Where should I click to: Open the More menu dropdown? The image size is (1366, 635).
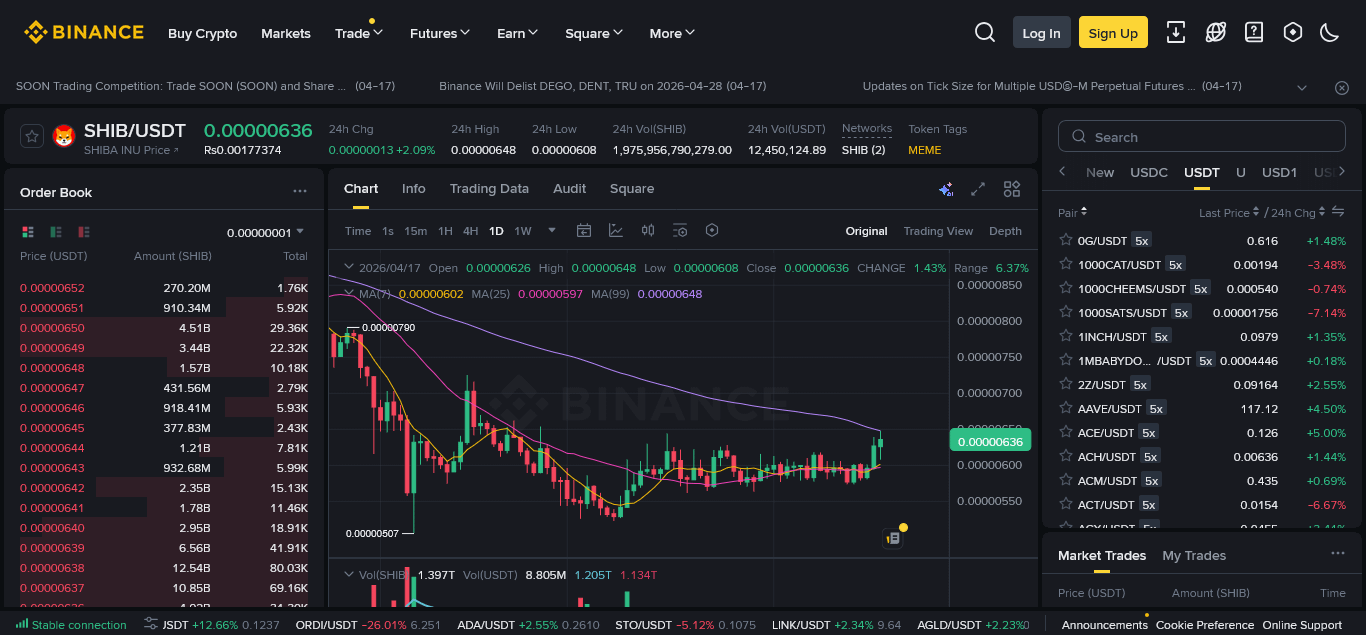[672, 33]
